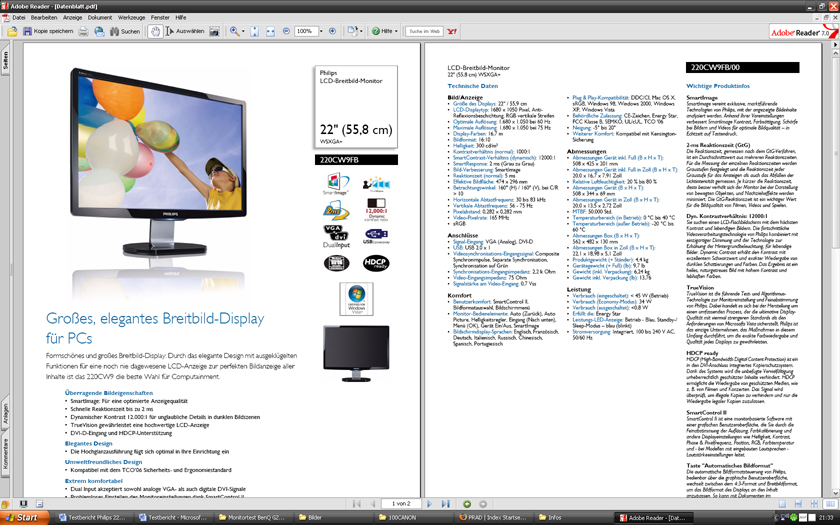Open the Seiten side panel tab
Screen dimensions: 840x525
coord(5,61)
